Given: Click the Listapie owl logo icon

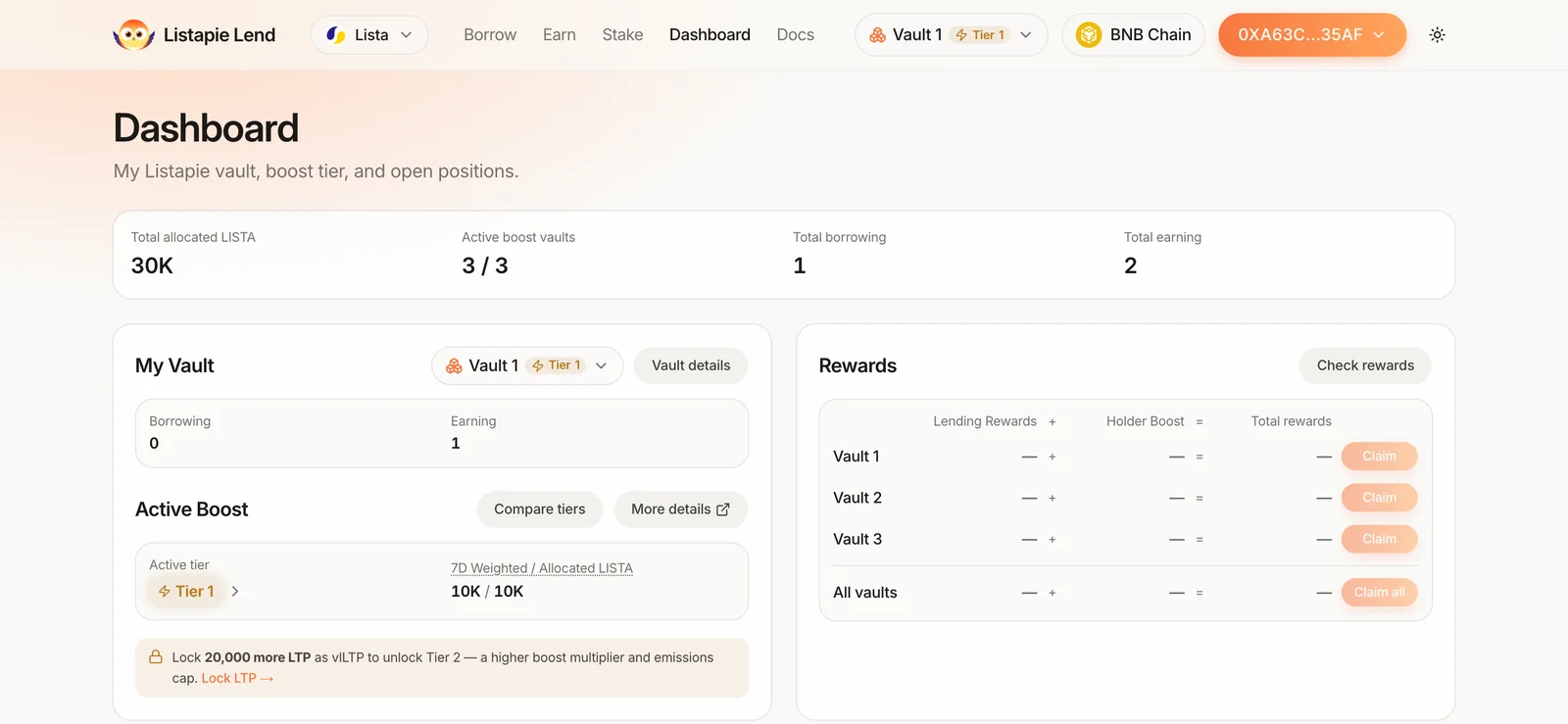Looking at the screenshot, I should point(133,35).
